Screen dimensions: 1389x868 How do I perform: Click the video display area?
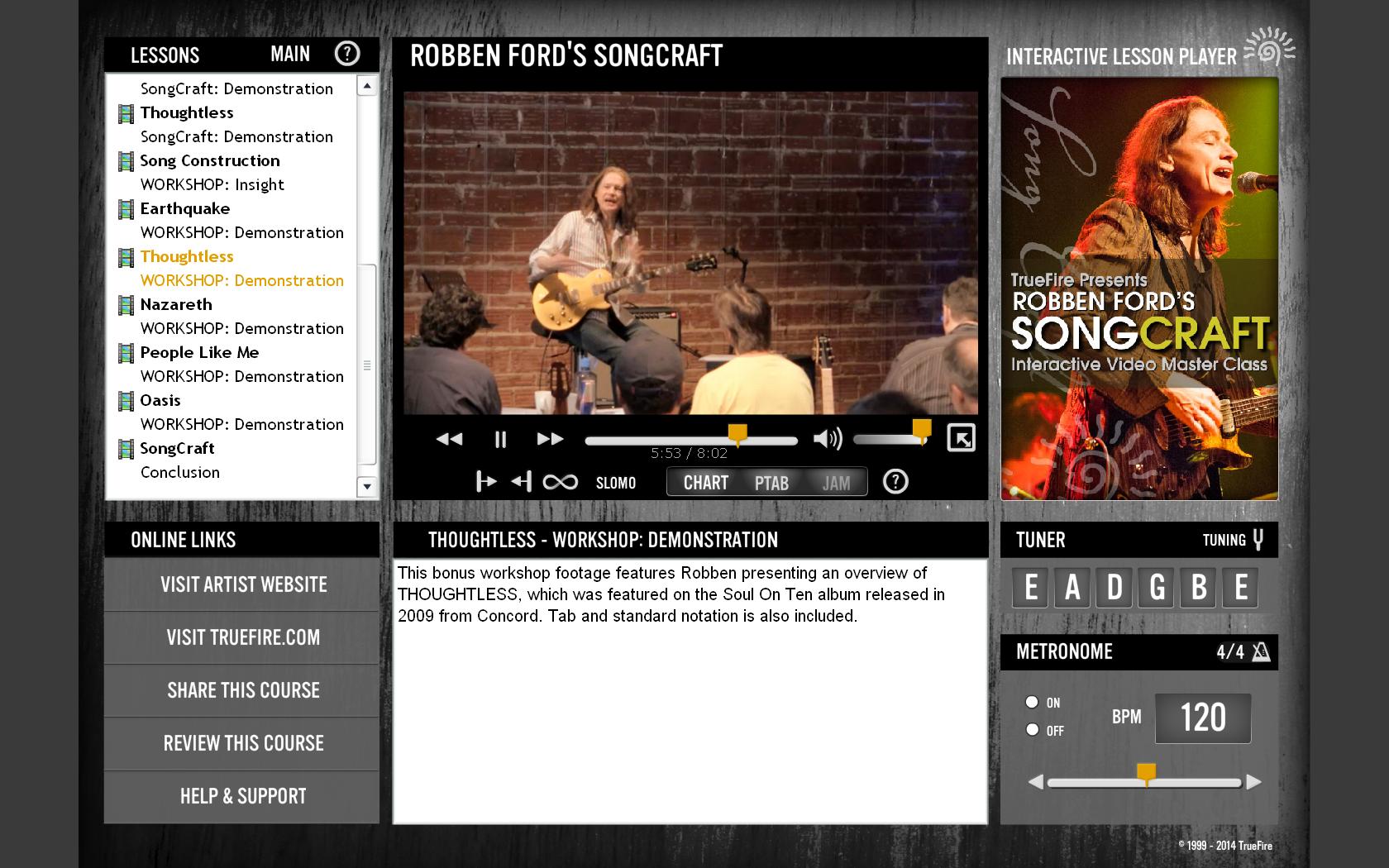690,252
